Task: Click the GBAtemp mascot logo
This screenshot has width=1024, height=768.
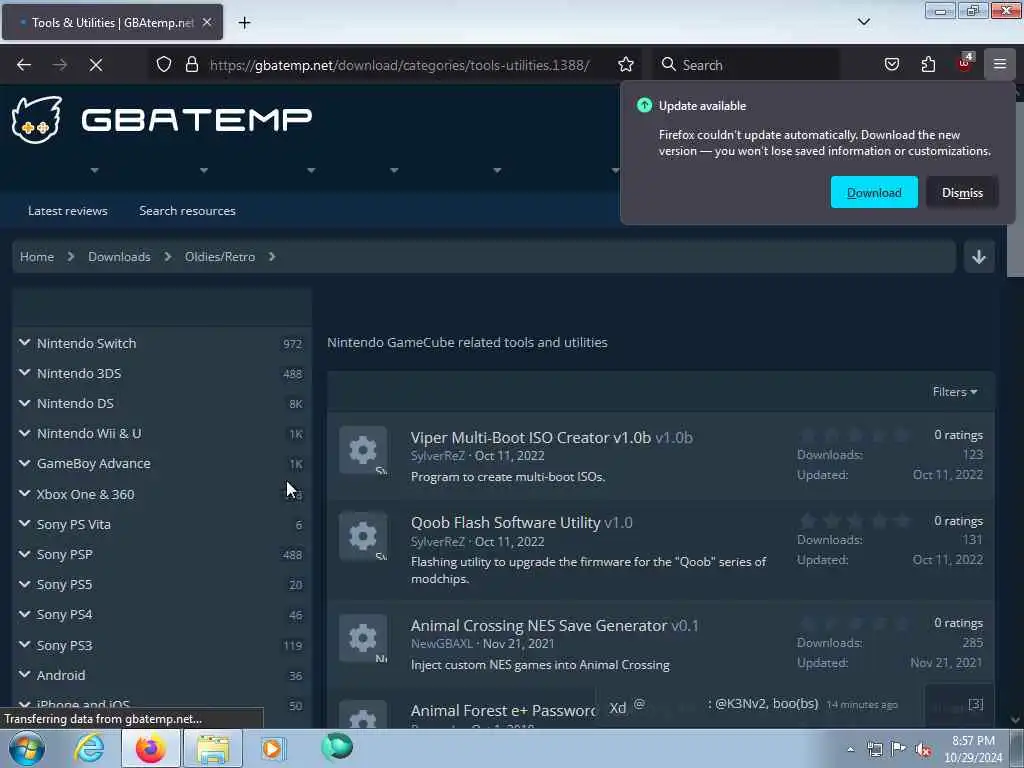Action: (37, 120)
